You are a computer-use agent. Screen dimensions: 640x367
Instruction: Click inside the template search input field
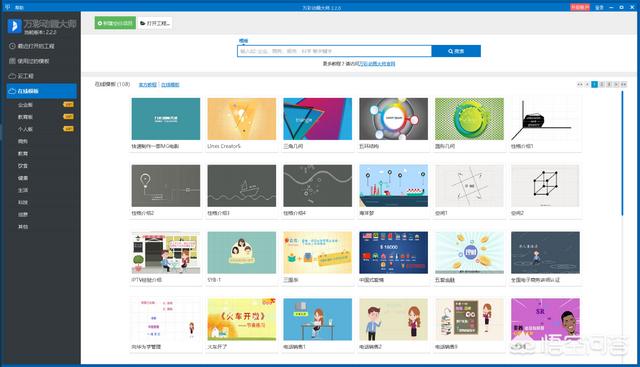(x=334, y=51)
